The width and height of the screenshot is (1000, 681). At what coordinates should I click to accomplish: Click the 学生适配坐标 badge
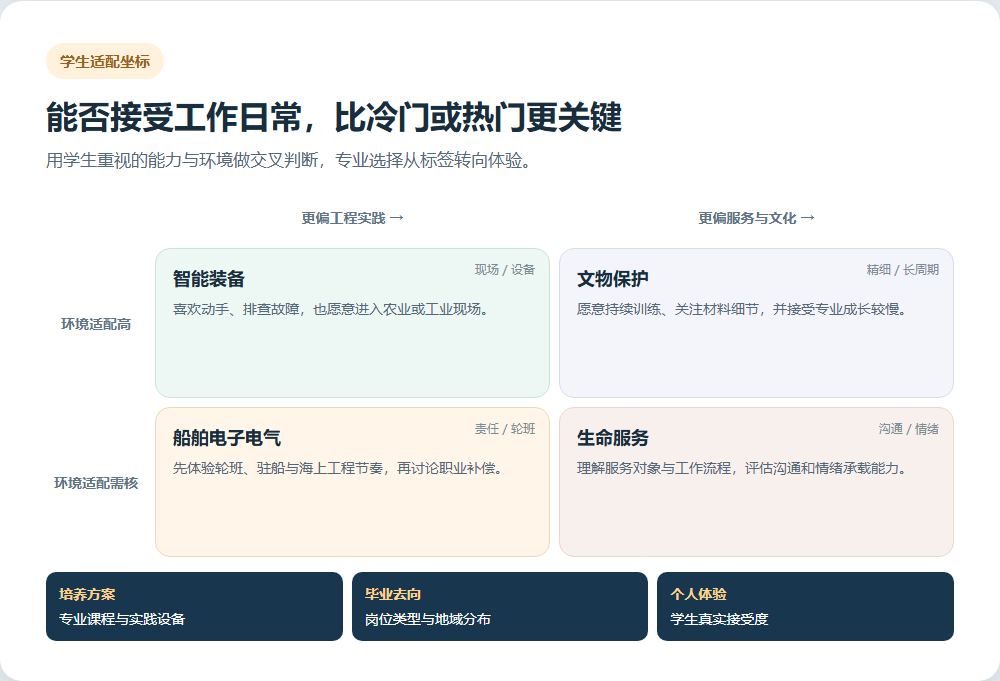105,61
